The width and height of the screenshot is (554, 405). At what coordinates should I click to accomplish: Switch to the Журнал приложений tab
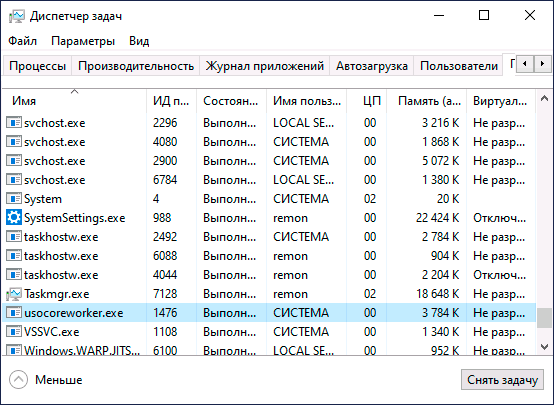(x=265, y=66)
